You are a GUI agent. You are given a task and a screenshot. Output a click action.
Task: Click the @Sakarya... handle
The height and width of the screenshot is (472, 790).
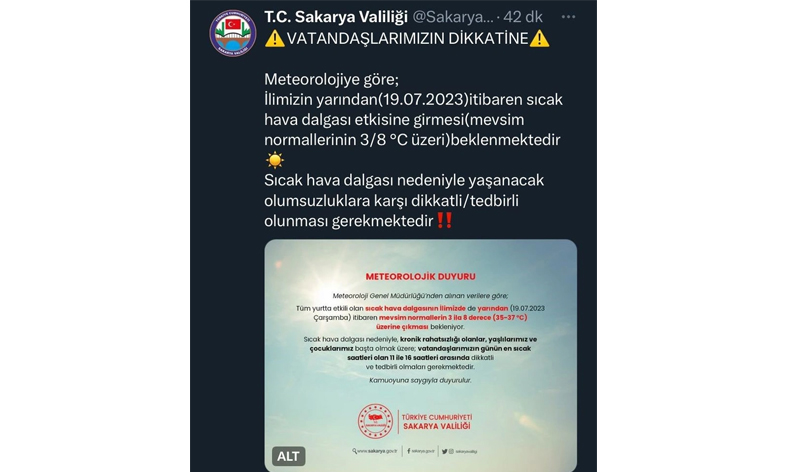click(453, 17)
